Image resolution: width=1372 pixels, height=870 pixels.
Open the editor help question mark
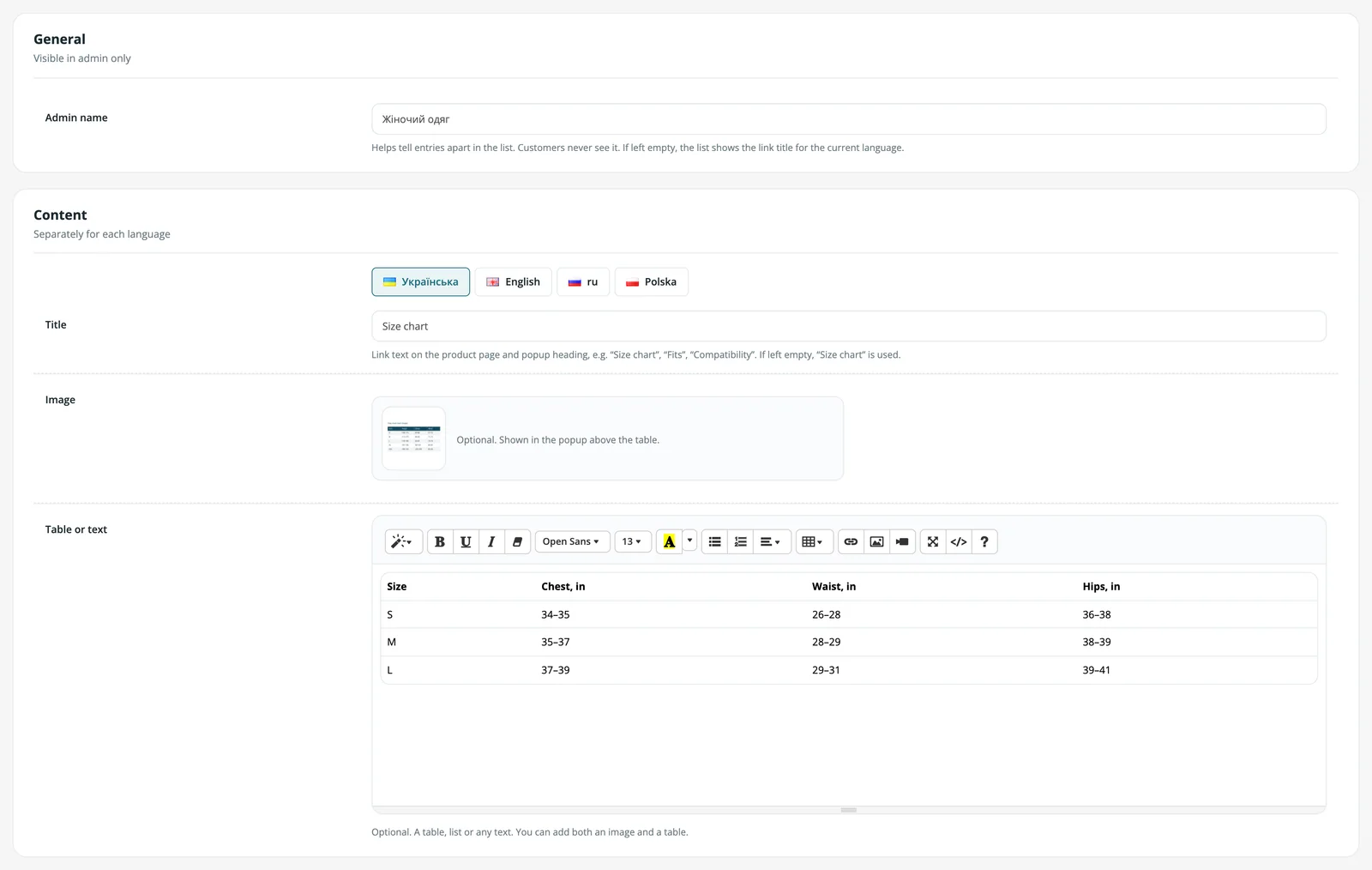984,541
